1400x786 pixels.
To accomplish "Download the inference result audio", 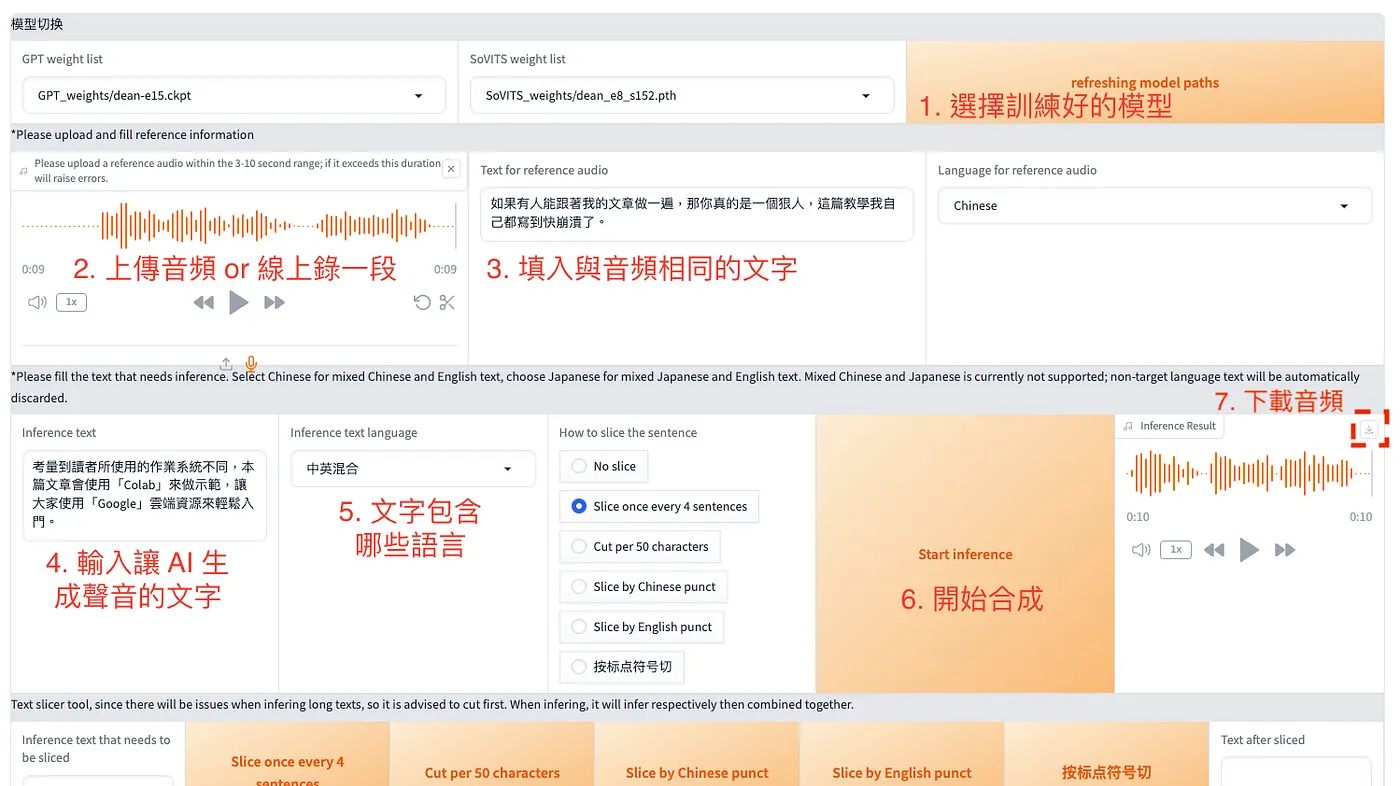I will 1369,430.
